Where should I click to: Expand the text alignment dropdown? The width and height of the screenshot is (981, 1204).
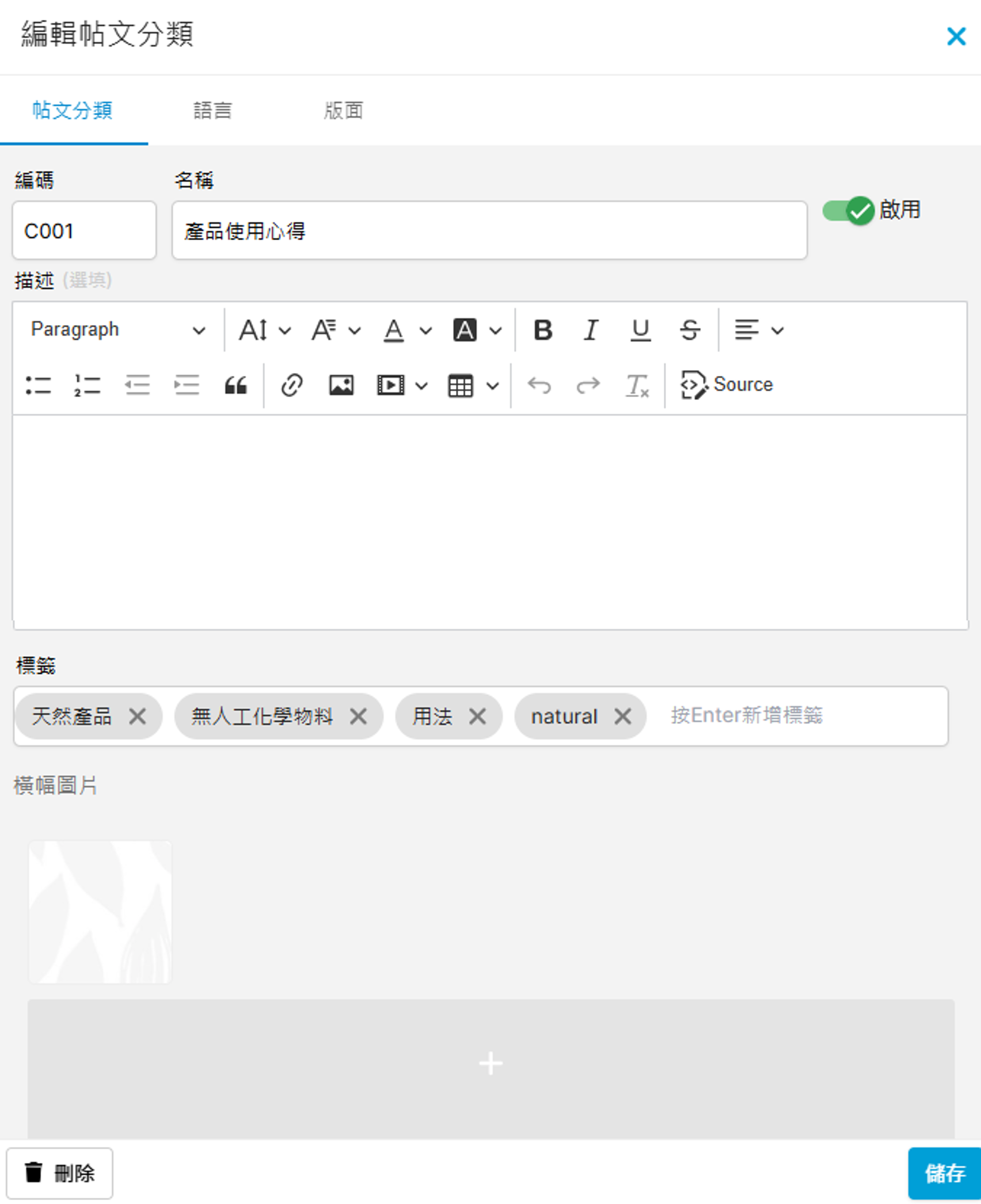[x=777, y=330]
